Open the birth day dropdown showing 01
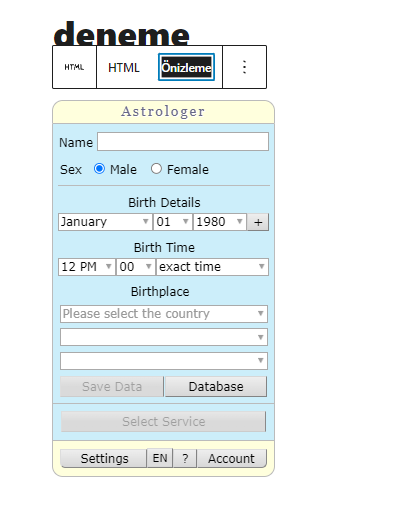This screenshot has width=420, height=509. [173, 222]
